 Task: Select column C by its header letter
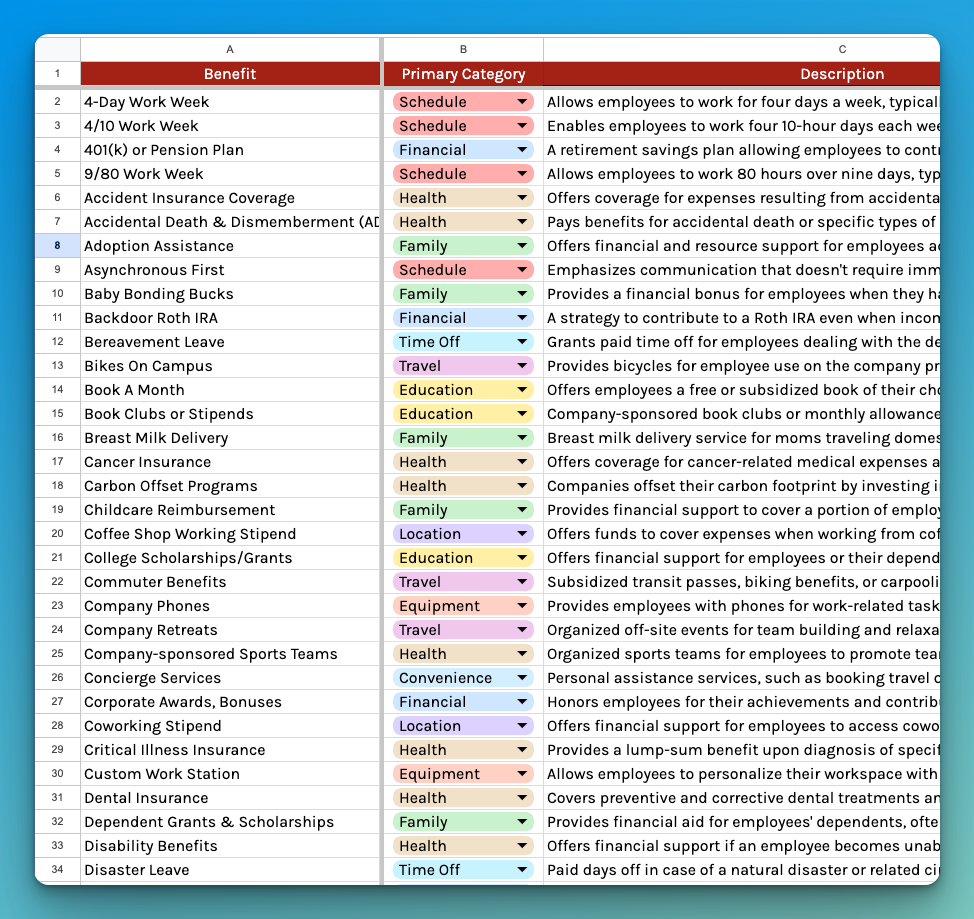(742, 49)
